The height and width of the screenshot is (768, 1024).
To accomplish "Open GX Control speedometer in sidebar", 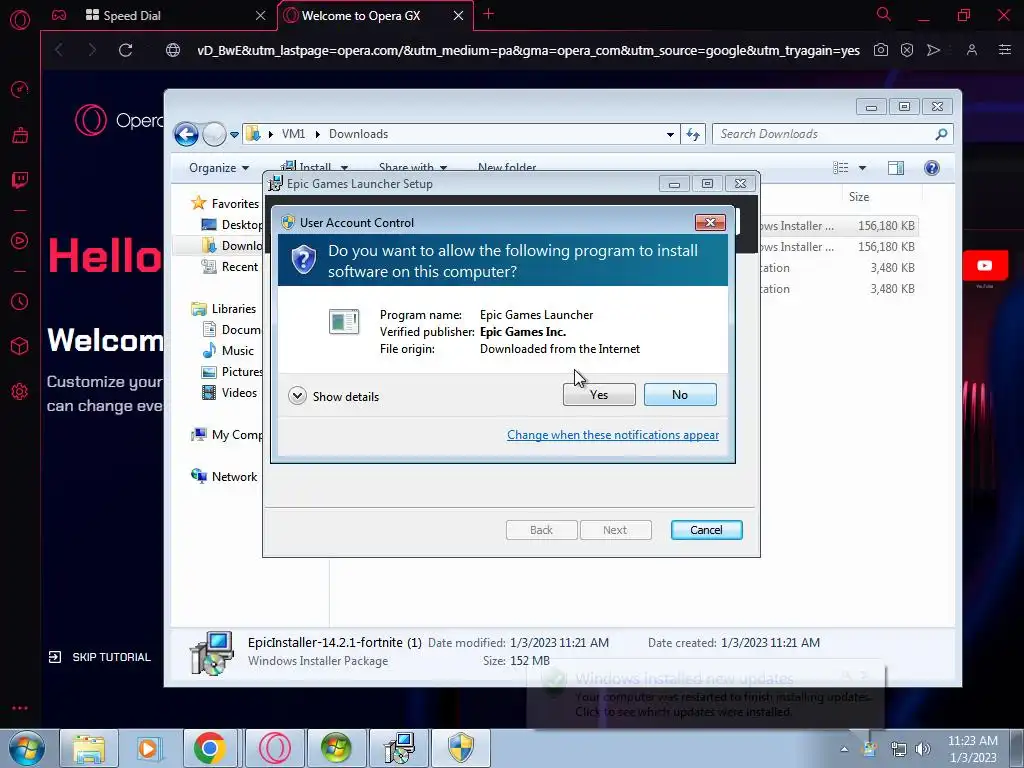I will tap(20, 89).
